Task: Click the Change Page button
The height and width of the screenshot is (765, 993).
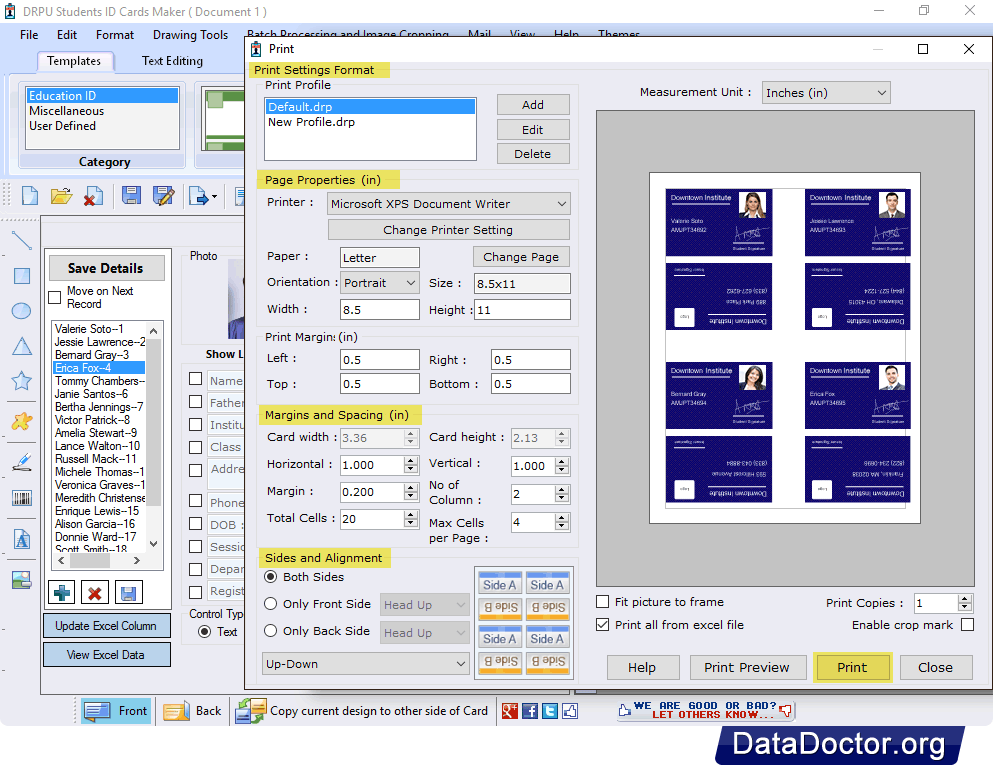Action: pyautogui.click(x=521, y=256)
